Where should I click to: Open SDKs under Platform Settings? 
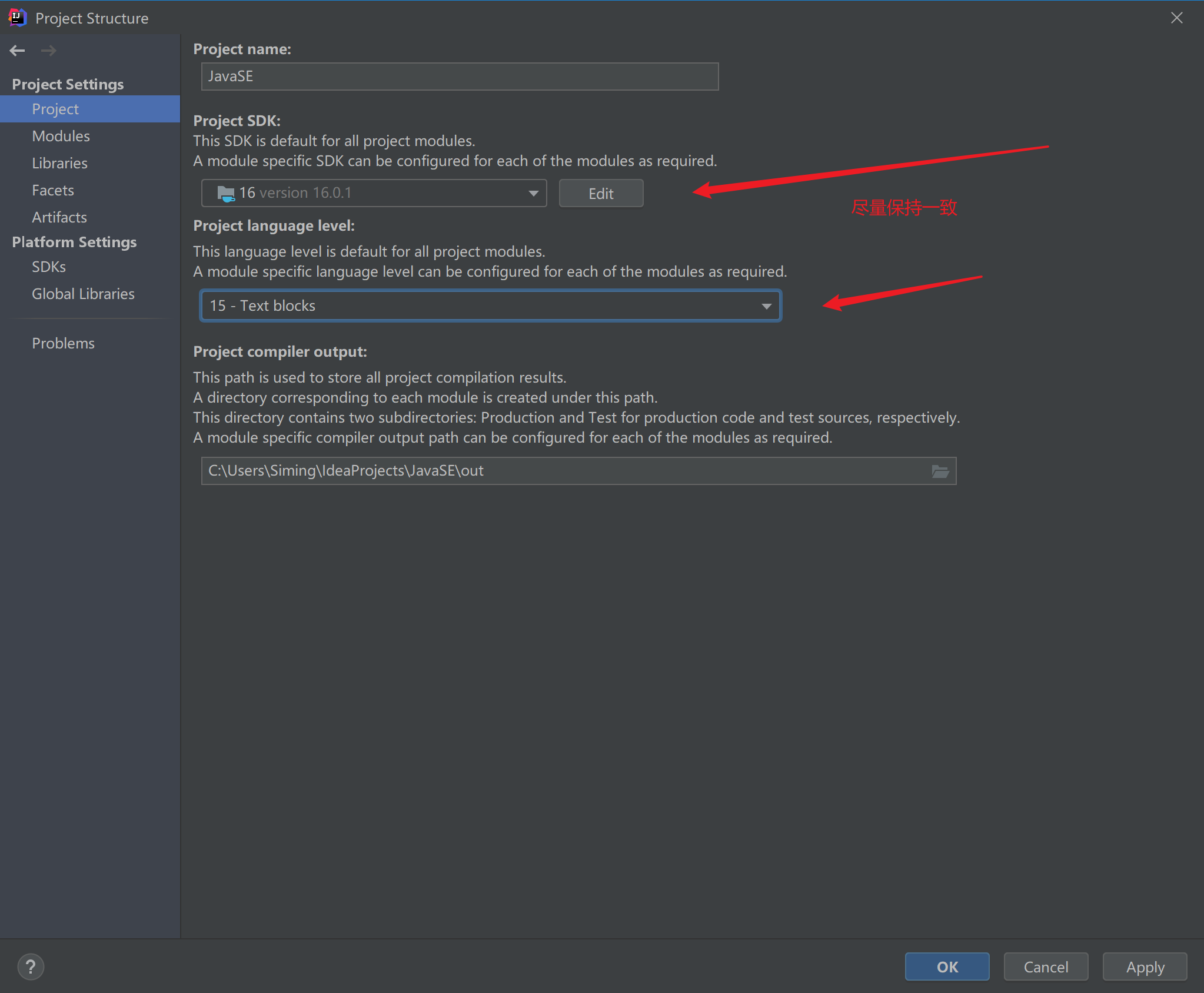tap(49, 267)
